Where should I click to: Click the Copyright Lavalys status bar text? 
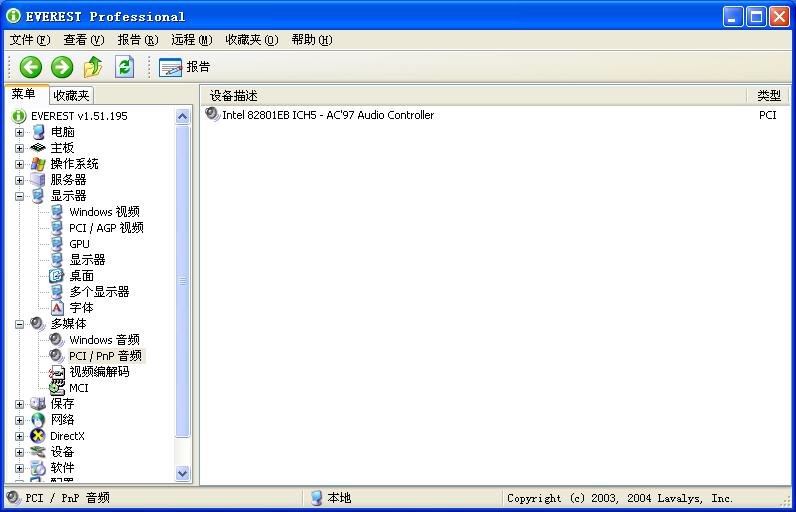click(619, 498)
